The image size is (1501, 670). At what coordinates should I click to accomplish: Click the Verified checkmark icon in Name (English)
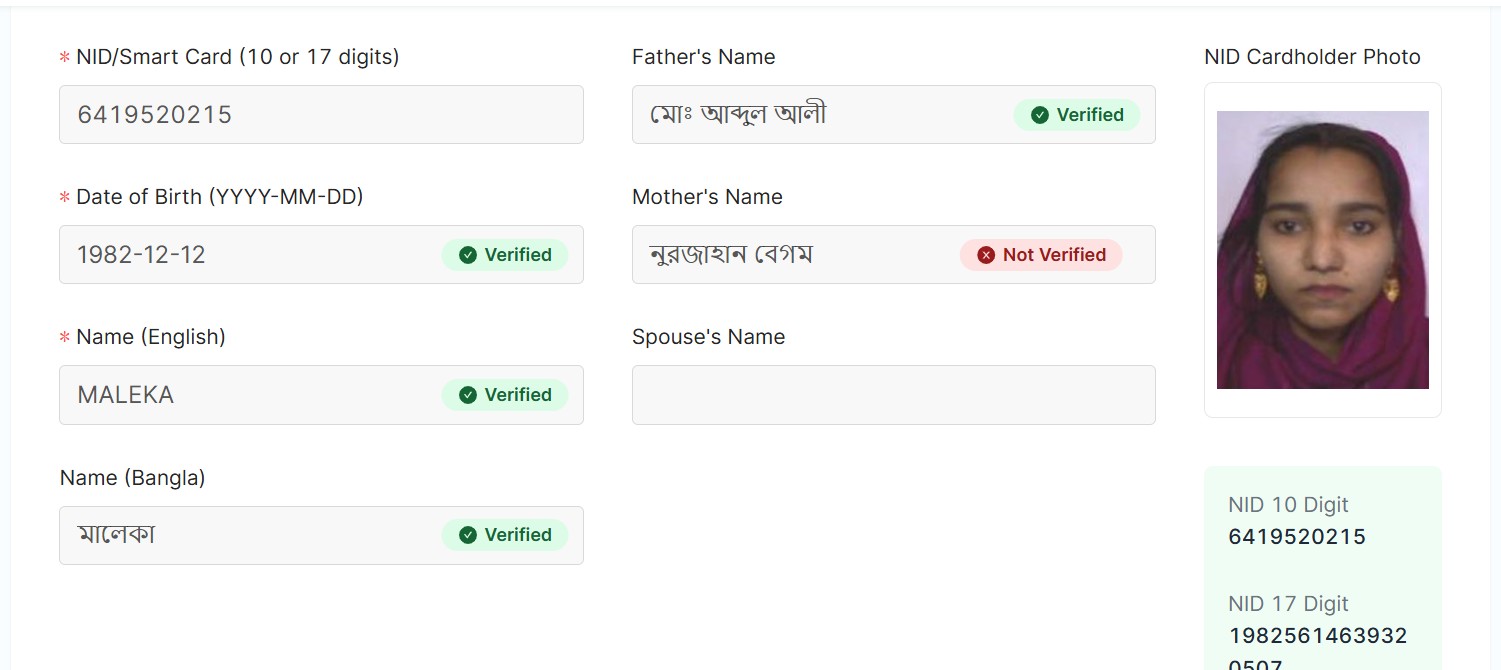(467, 395)
